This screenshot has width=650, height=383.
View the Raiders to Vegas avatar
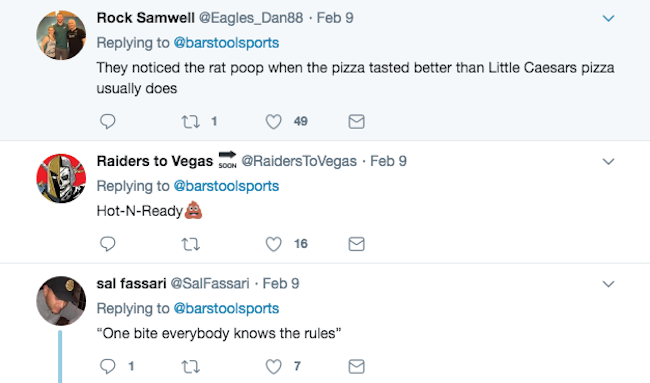point(61,178)
